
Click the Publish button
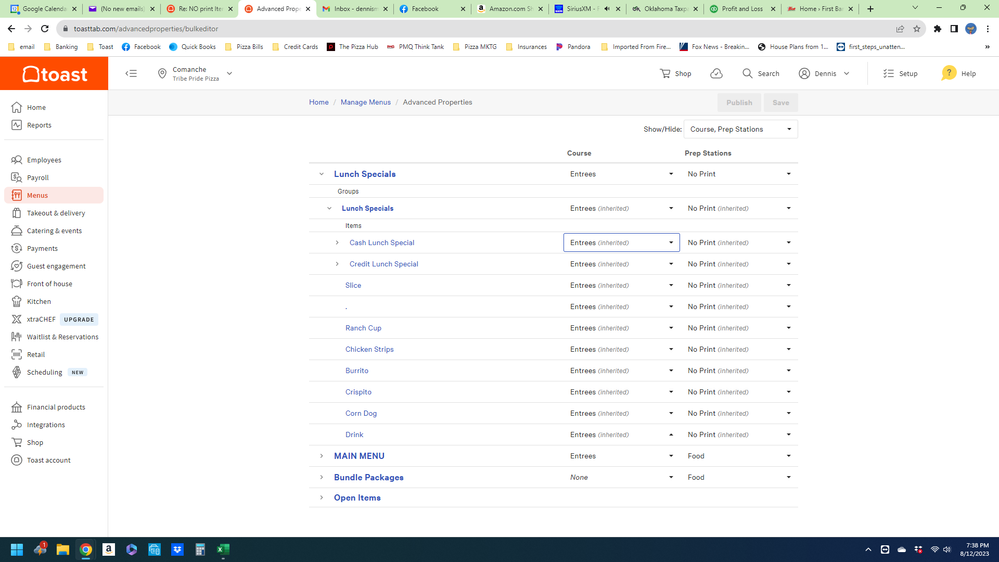[x=739, y=102]
